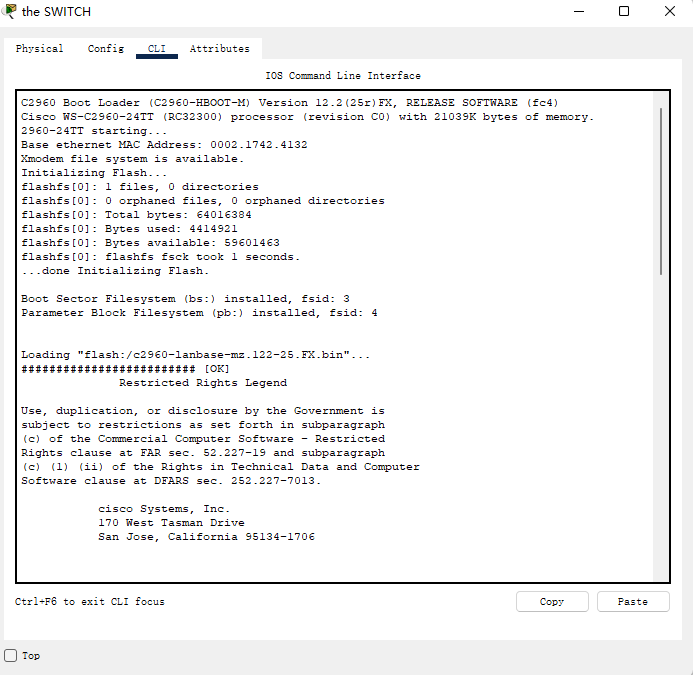Minimize the SWITCH window

coord(579,11)
